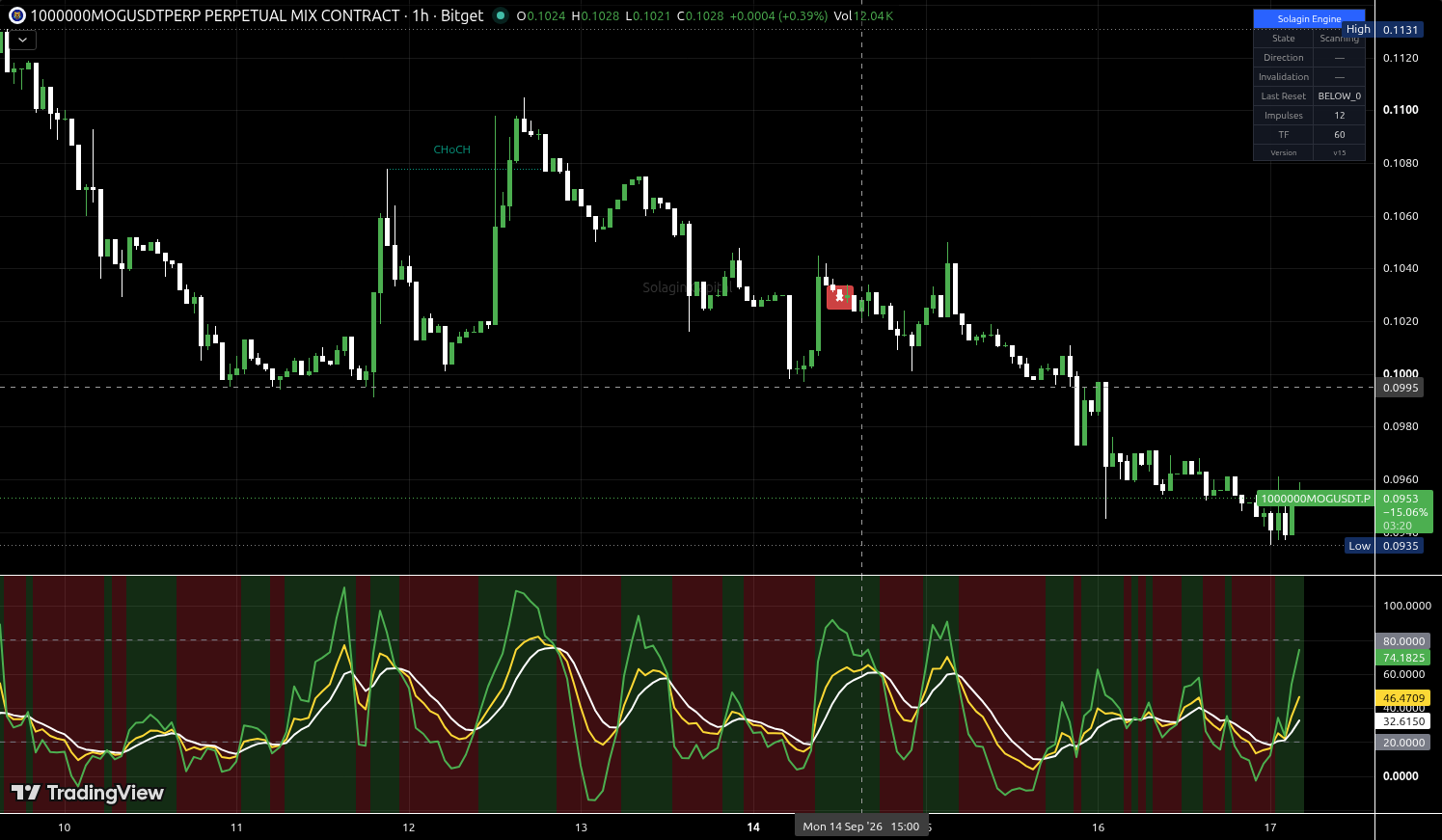Image resolution: width=1442 pixels, height=840 pixels.
Task: Click the High 0.1131 price label
Action: pyautogui.click(x=1383, y=30)
